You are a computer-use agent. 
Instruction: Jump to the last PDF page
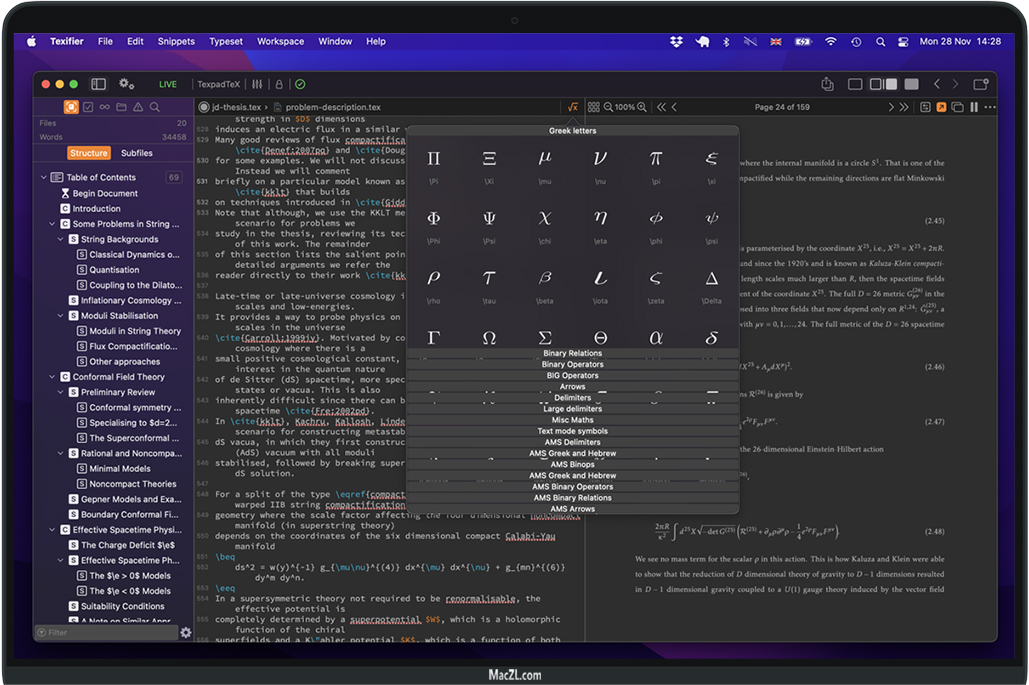pos(904,107)
